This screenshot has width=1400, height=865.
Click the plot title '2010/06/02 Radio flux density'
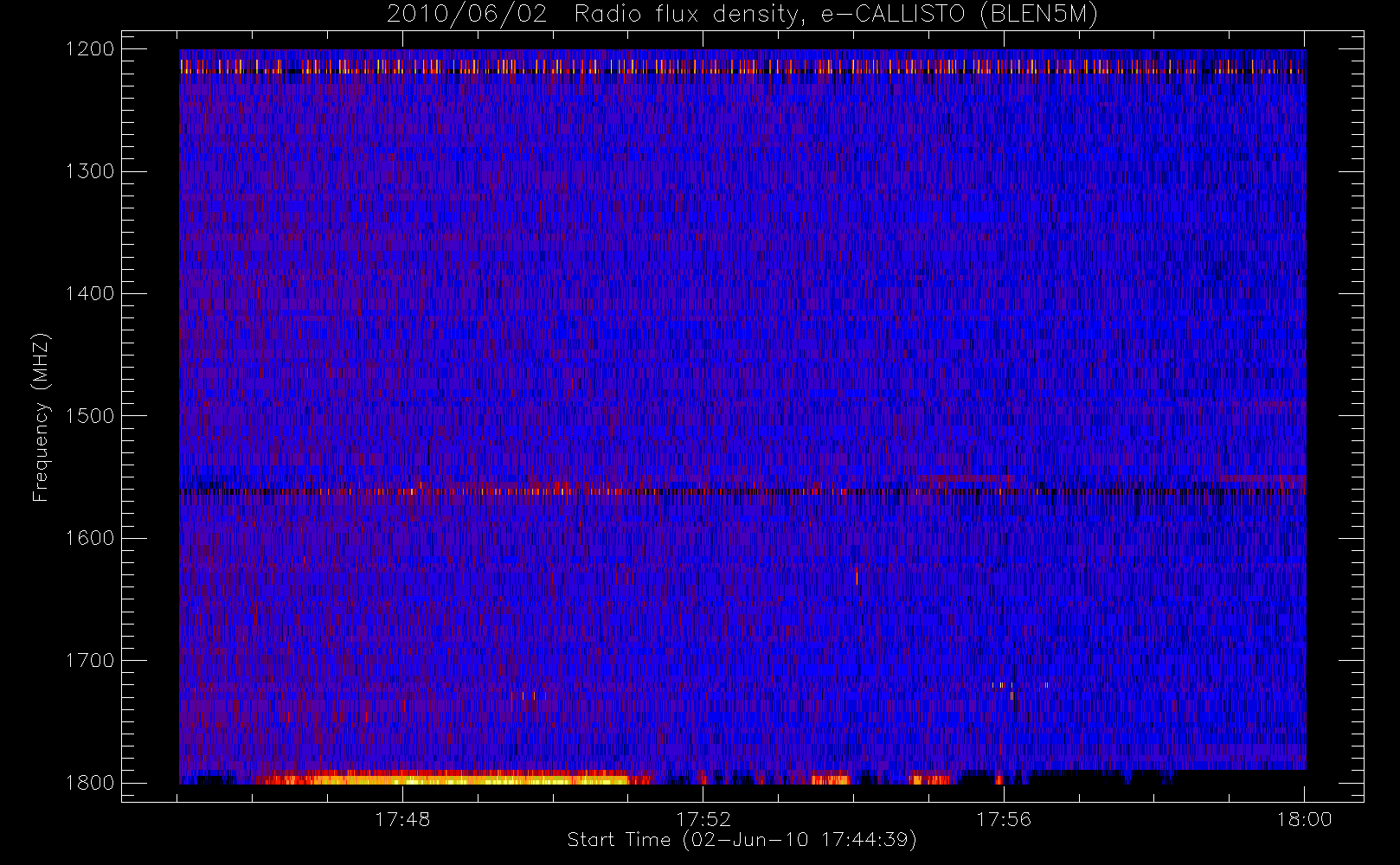coord(742,15)
